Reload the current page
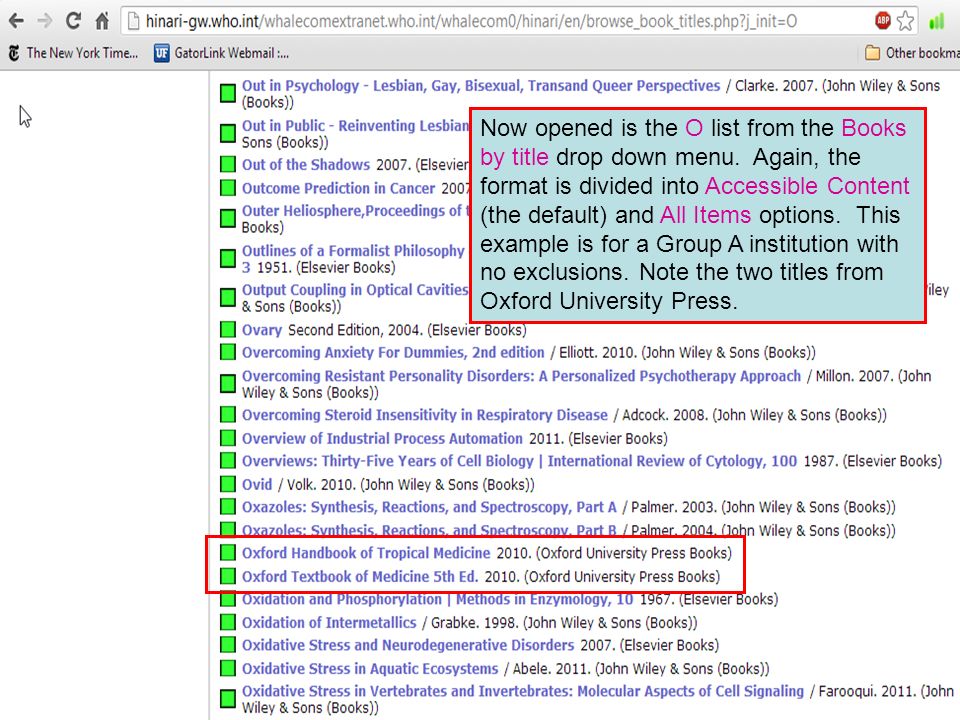Viewport: 960px width, 720px height. [73, 21]
